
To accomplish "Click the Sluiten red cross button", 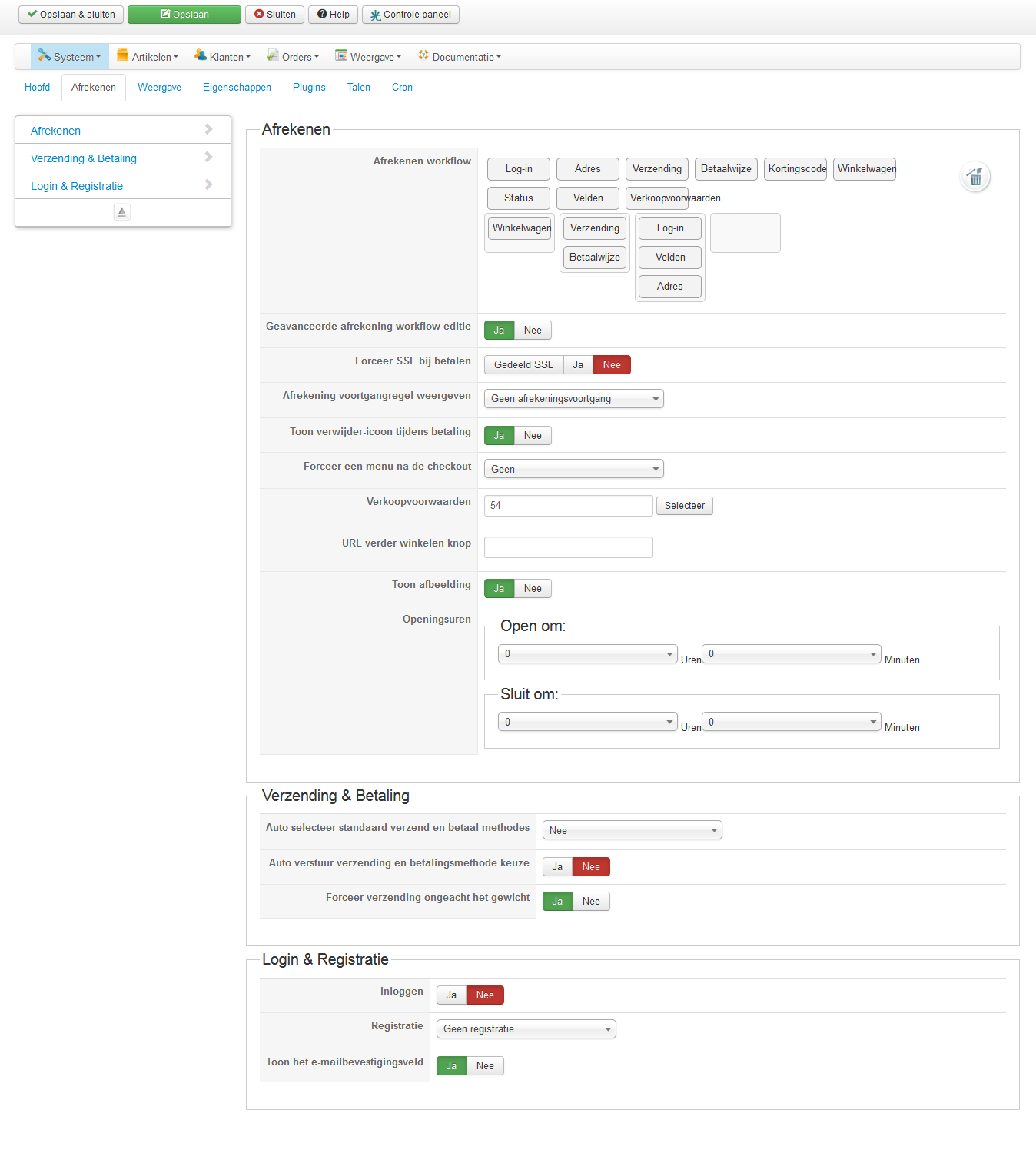I will (x=274, y=15).
